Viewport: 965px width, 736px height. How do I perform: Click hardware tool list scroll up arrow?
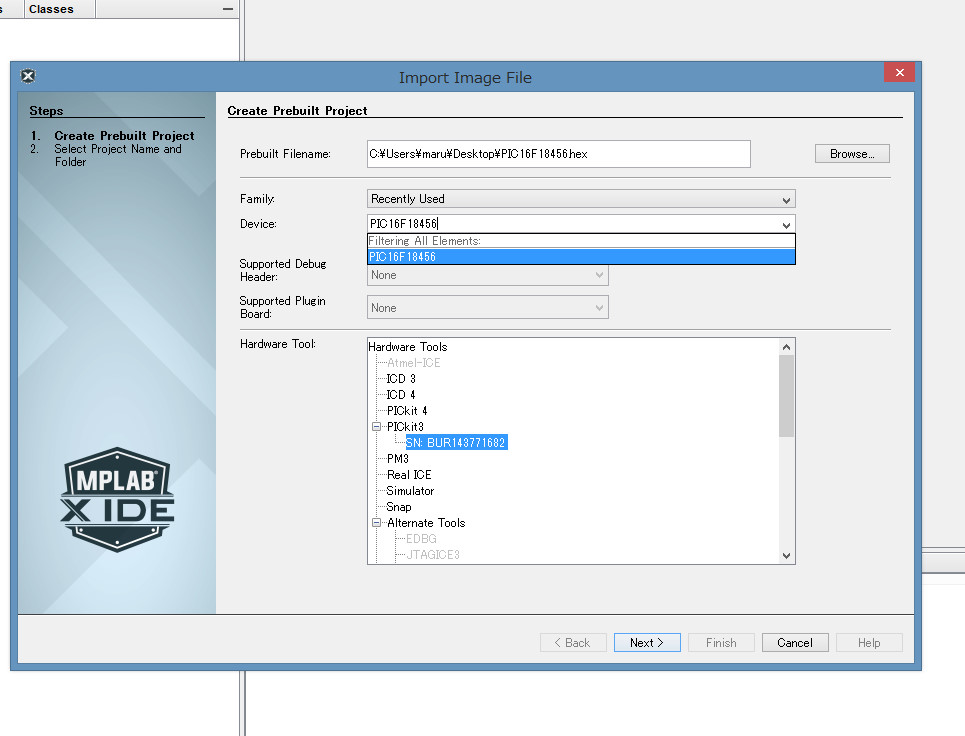coord(787,347)
